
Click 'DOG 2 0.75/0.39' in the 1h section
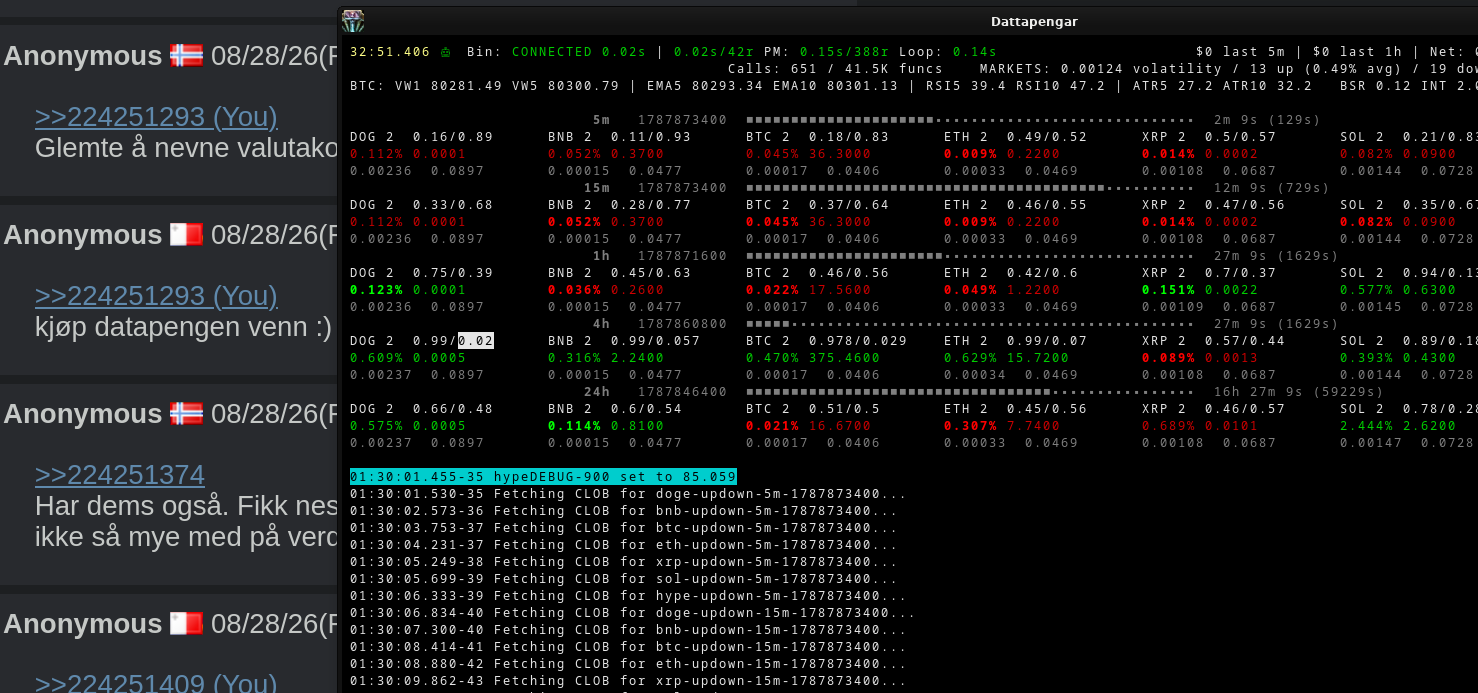click(421, 273)
